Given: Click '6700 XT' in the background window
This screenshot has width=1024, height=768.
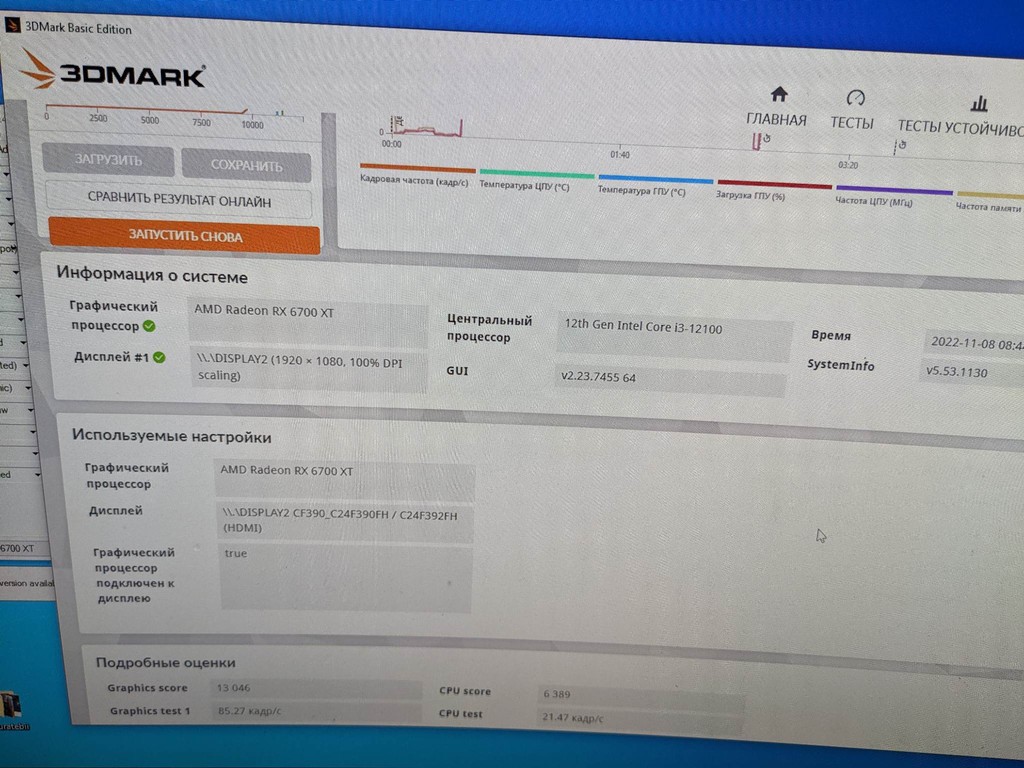Looking at the screenshot, I should (17, 549).
